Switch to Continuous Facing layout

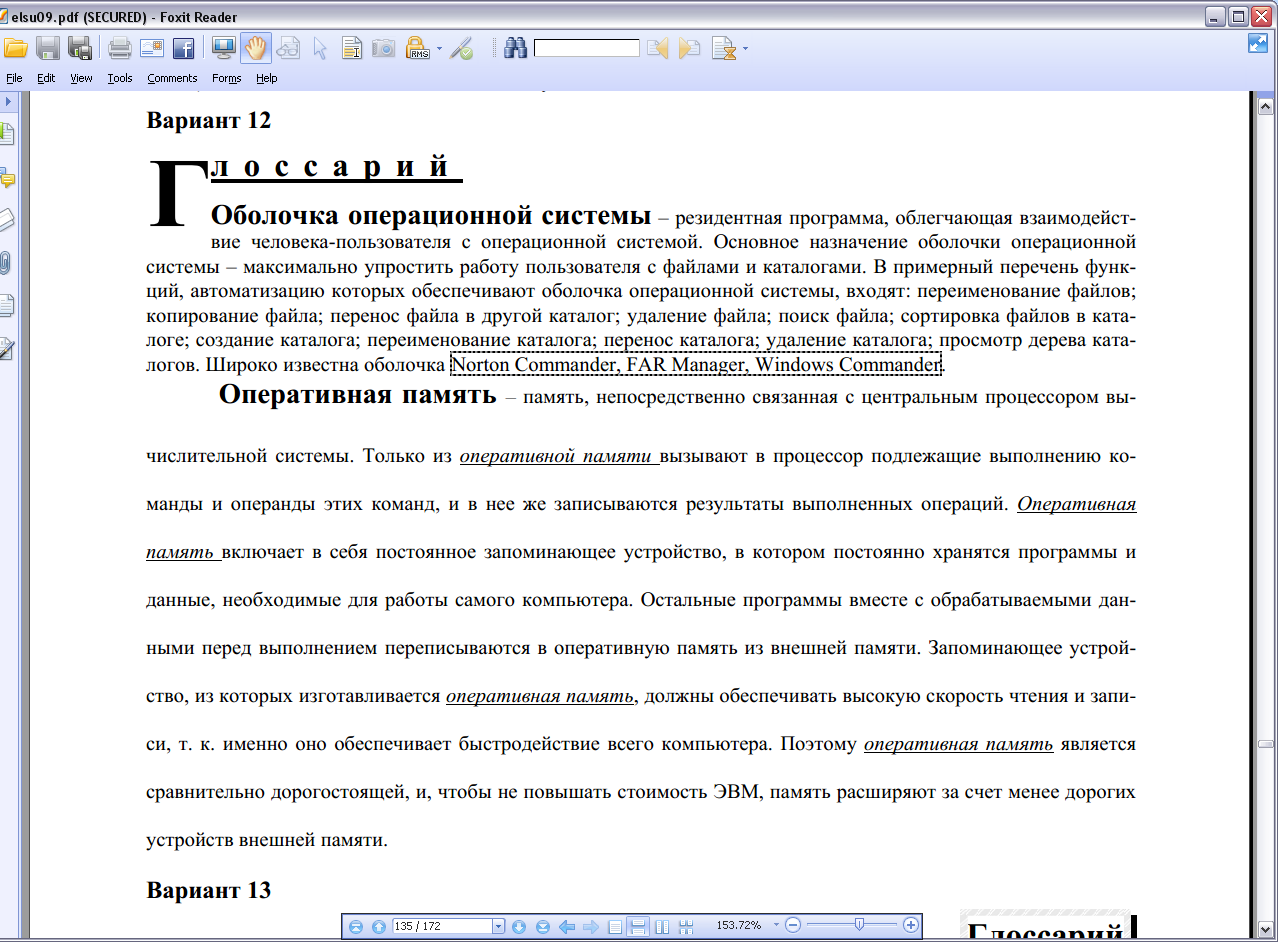[686, 927]
